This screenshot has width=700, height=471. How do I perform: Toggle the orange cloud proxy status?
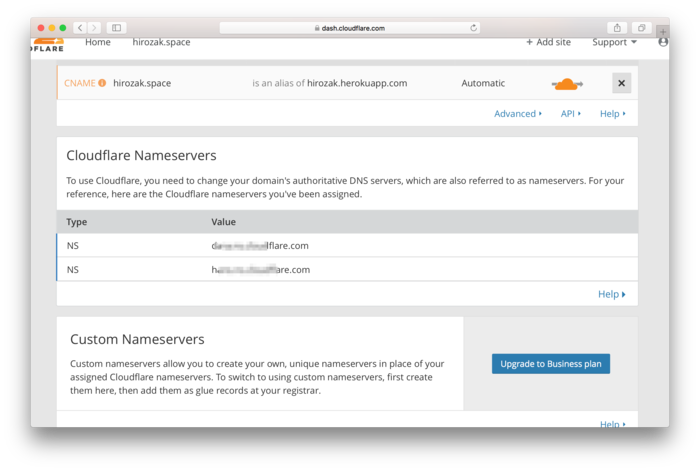567,83
